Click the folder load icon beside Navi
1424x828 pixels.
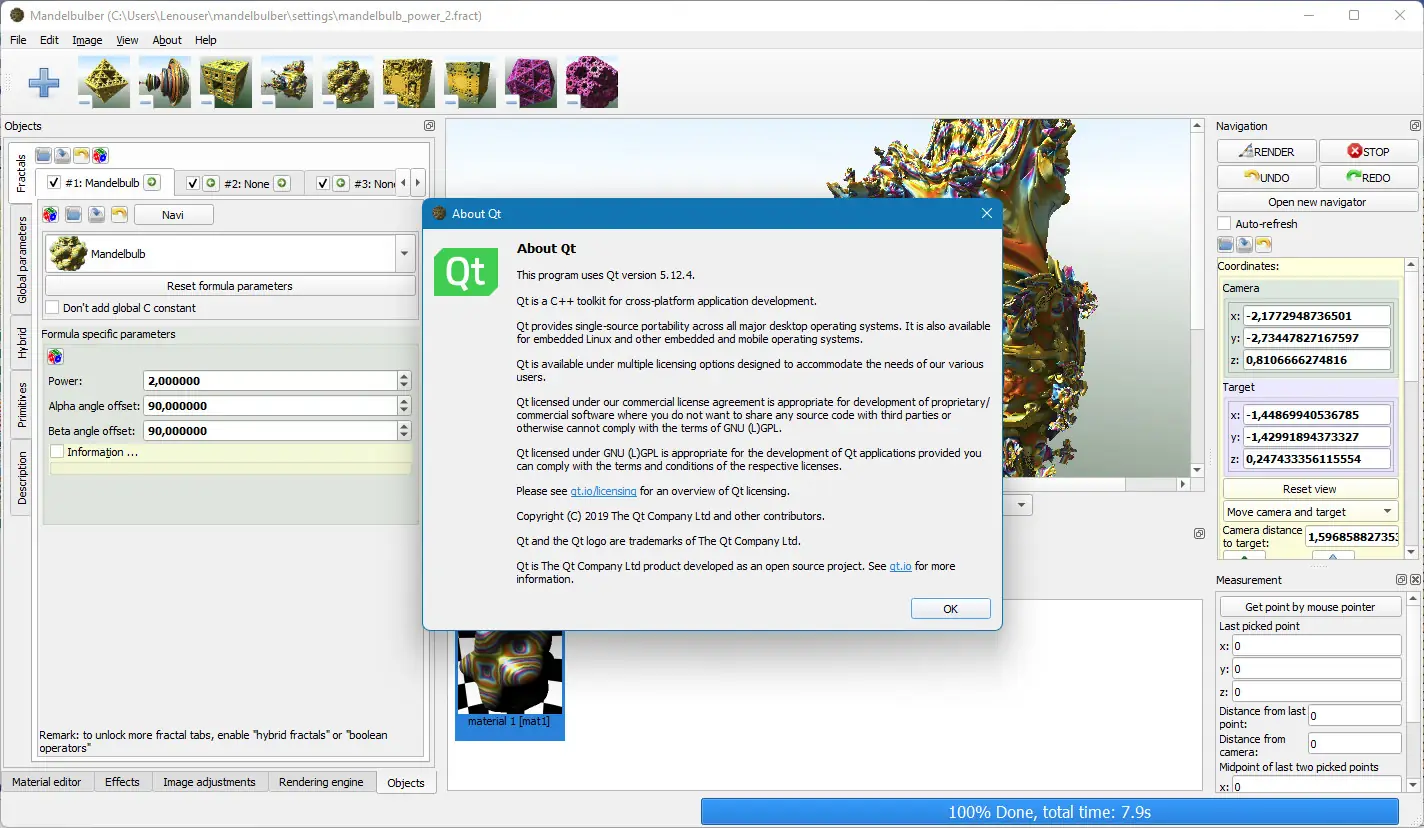73,214
